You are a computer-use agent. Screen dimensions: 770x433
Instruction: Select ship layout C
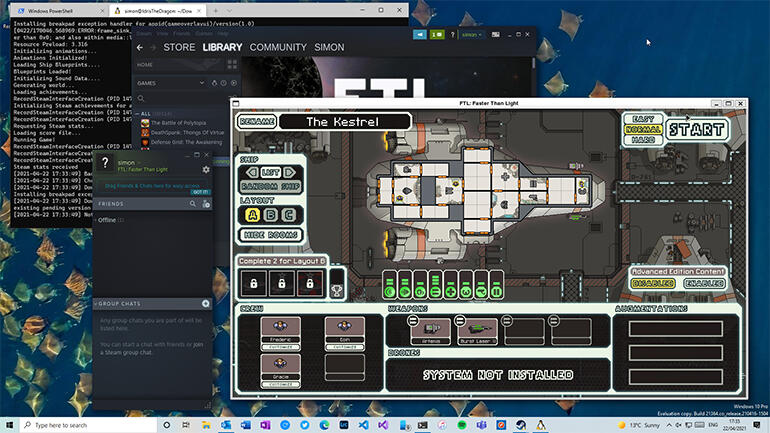click(x=289, y=215)
